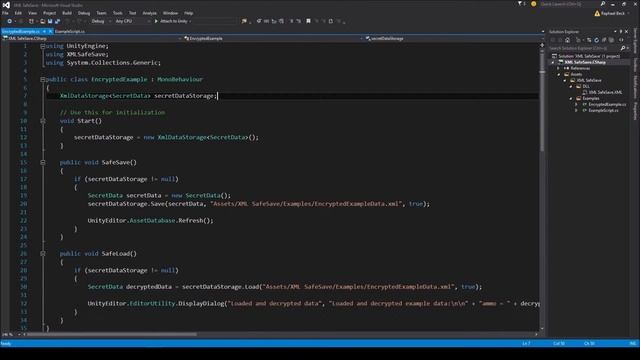Screen dimensions: 640x360
Task: Click the Refresh icon in Solution Explorer
Action: (597, 40)
